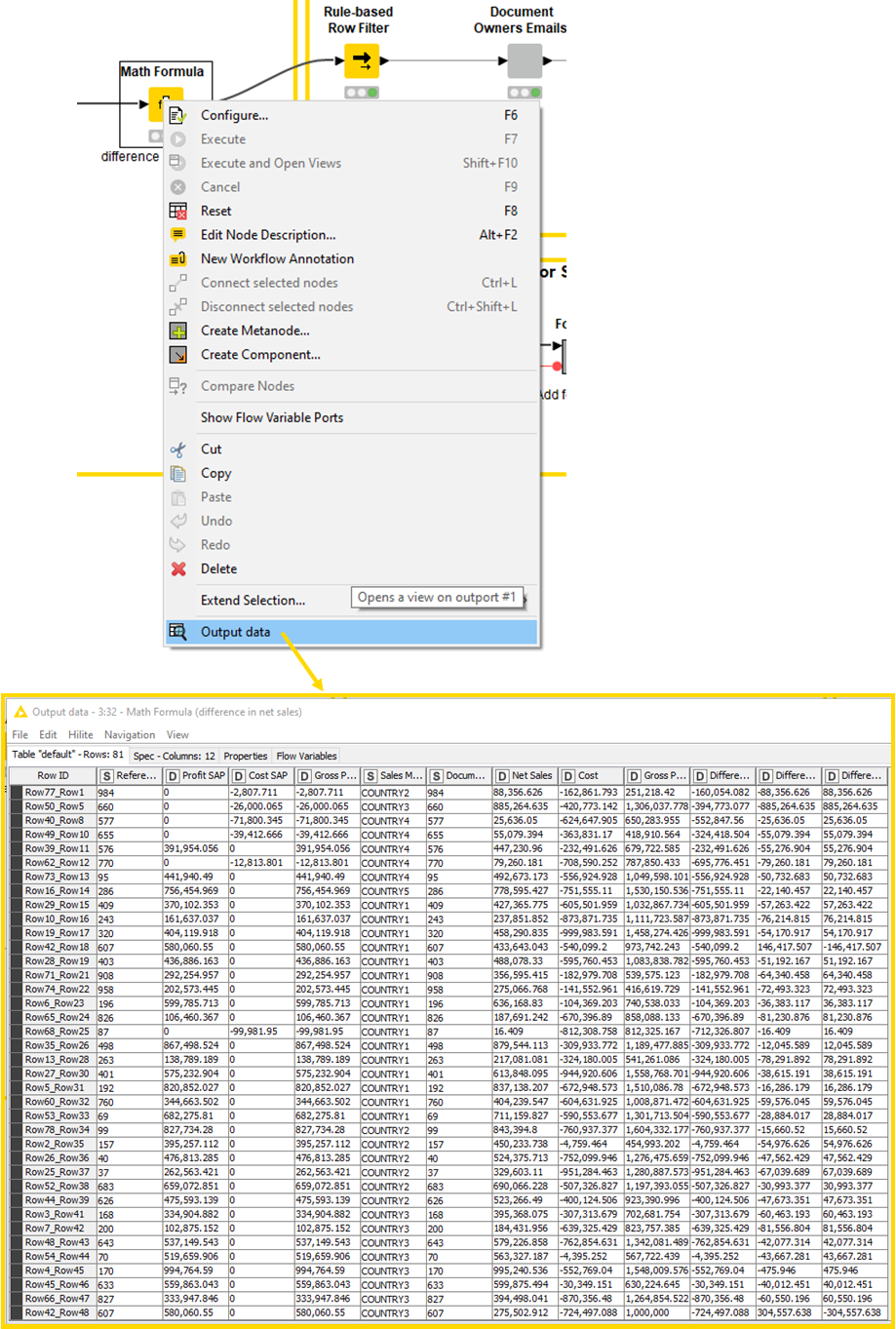Click the Row ID column header
Viewport: 896px width, 1329px height.
point(53,776)
